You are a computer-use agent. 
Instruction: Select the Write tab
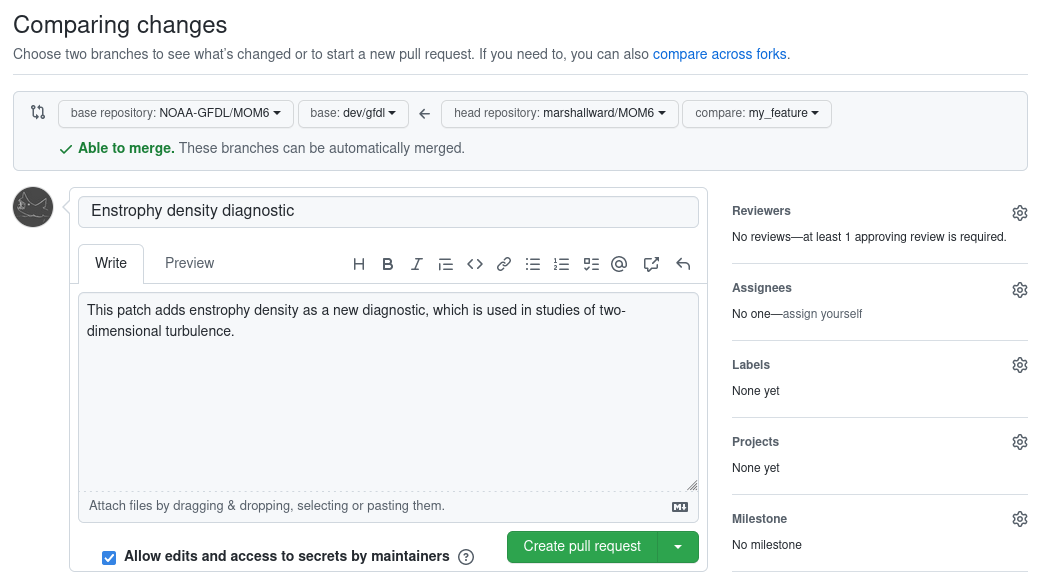coord(111,263)
